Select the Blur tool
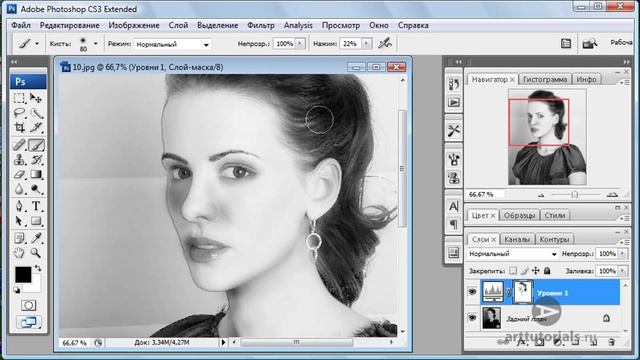This screenshot has height=360, width=640. point(19,189)
